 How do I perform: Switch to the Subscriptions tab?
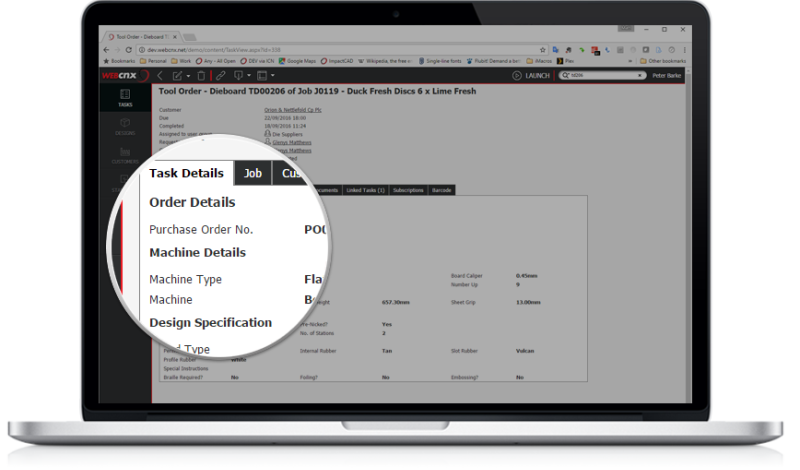[408, 190]
